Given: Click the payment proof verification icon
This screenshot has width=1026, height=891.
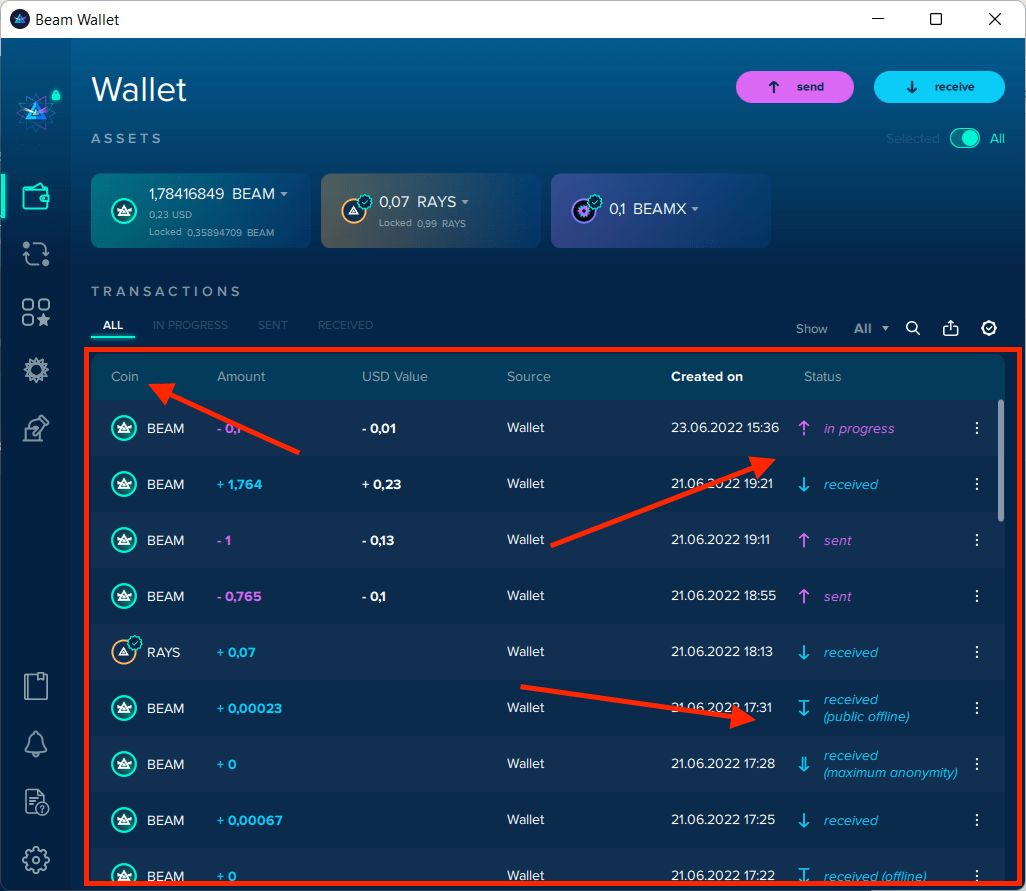Looking at the screenshot, I should tap(989, 328).
